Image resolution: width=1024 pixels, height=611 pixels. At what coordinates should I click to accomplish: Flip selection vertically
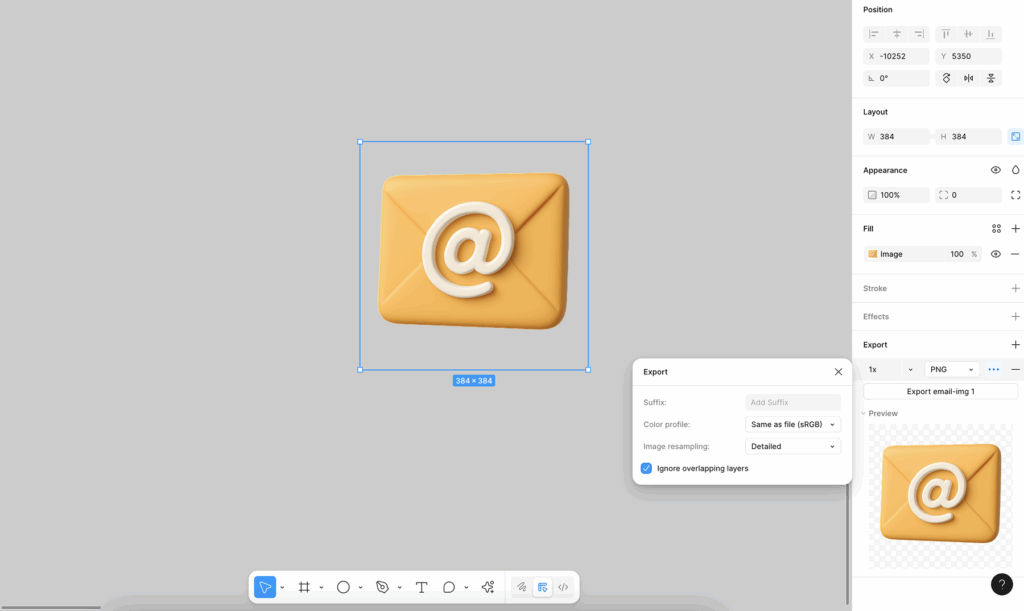coord(991,78)
